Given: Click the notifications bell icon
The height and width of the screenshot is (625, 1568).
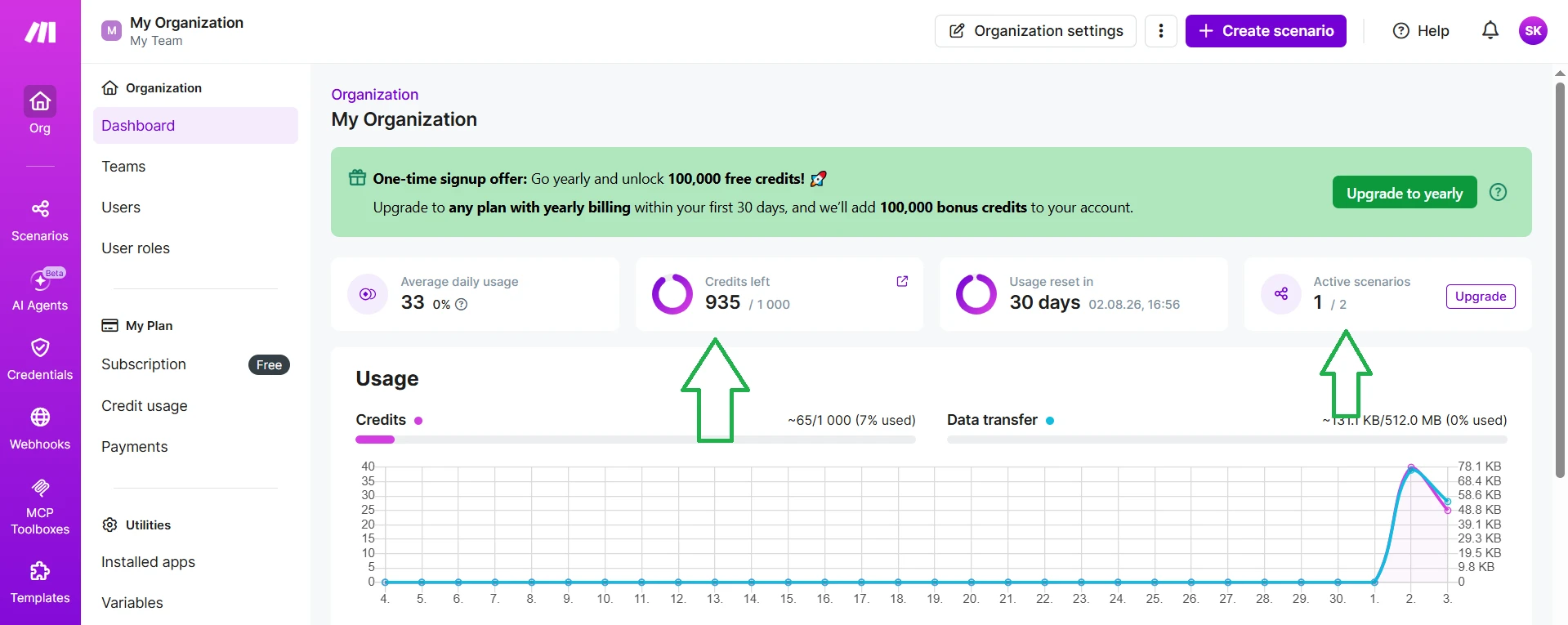Looking at the screenshot, I should 1490,31.
